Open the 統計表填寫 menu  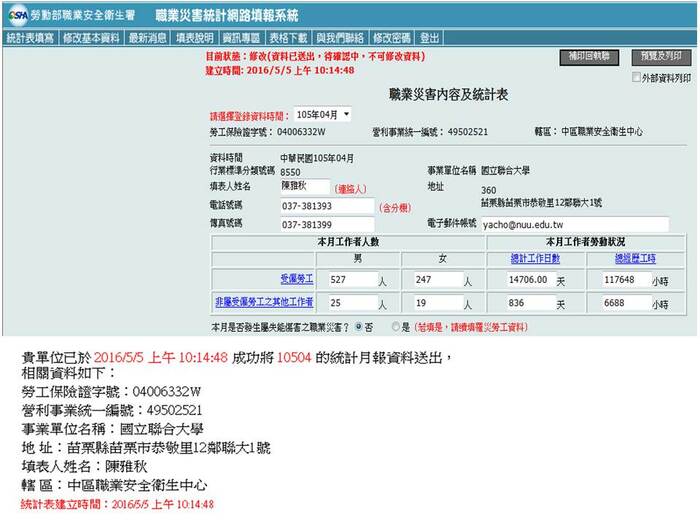tap(29, 38)
